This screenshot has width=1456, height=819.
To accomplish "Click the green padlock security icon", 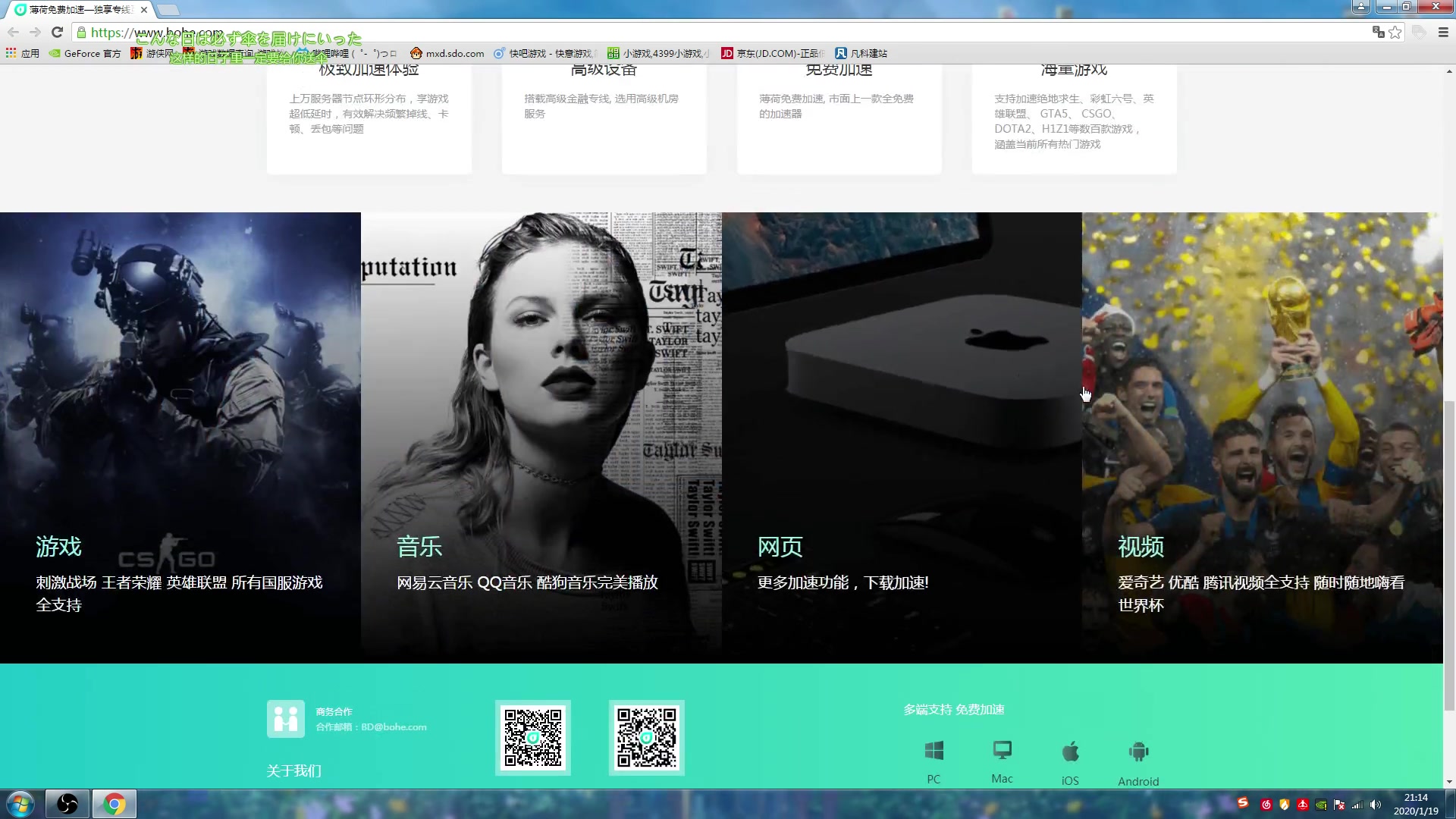I will pyautogui.click(x=82, y=32).
